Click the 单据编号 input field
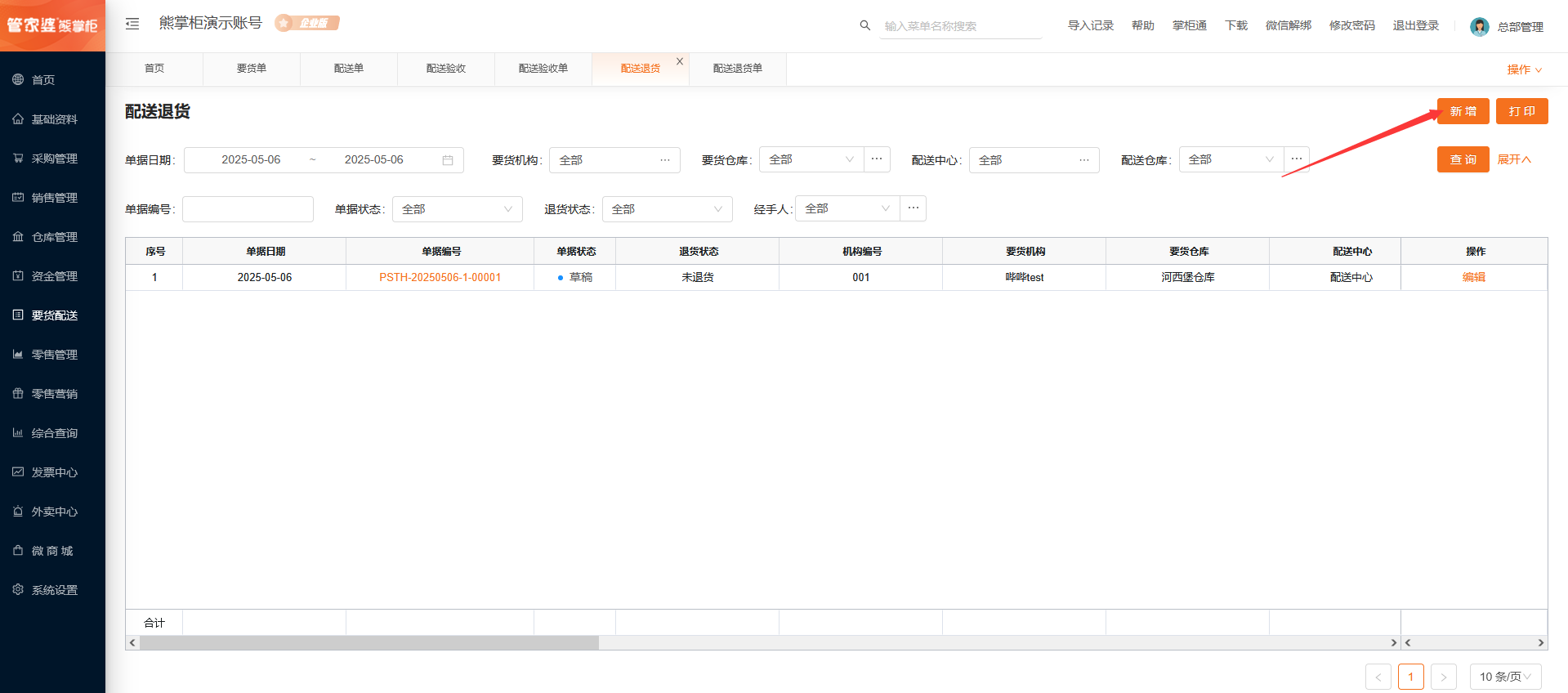 (248, 209)
